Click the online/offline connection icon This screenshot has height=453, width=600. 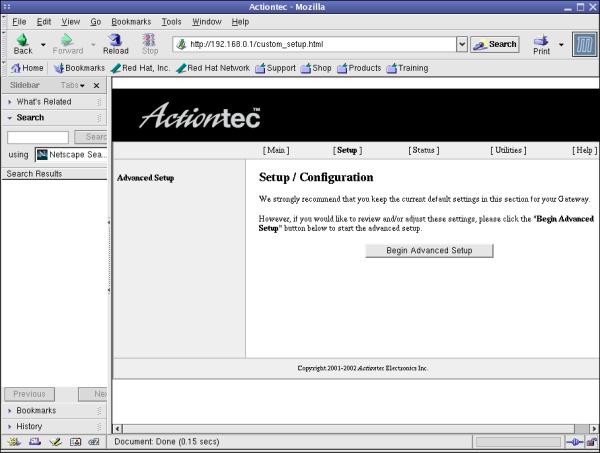[575, 442]
